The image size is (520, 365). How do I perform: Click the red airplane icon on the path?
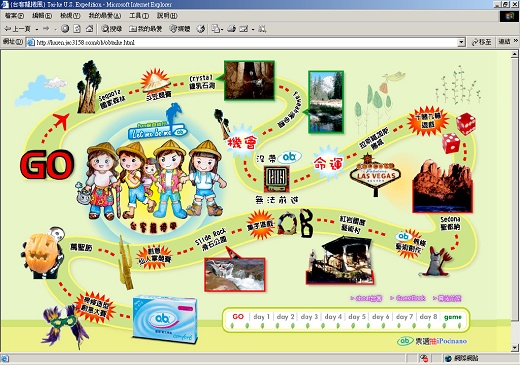coord(61,121)
